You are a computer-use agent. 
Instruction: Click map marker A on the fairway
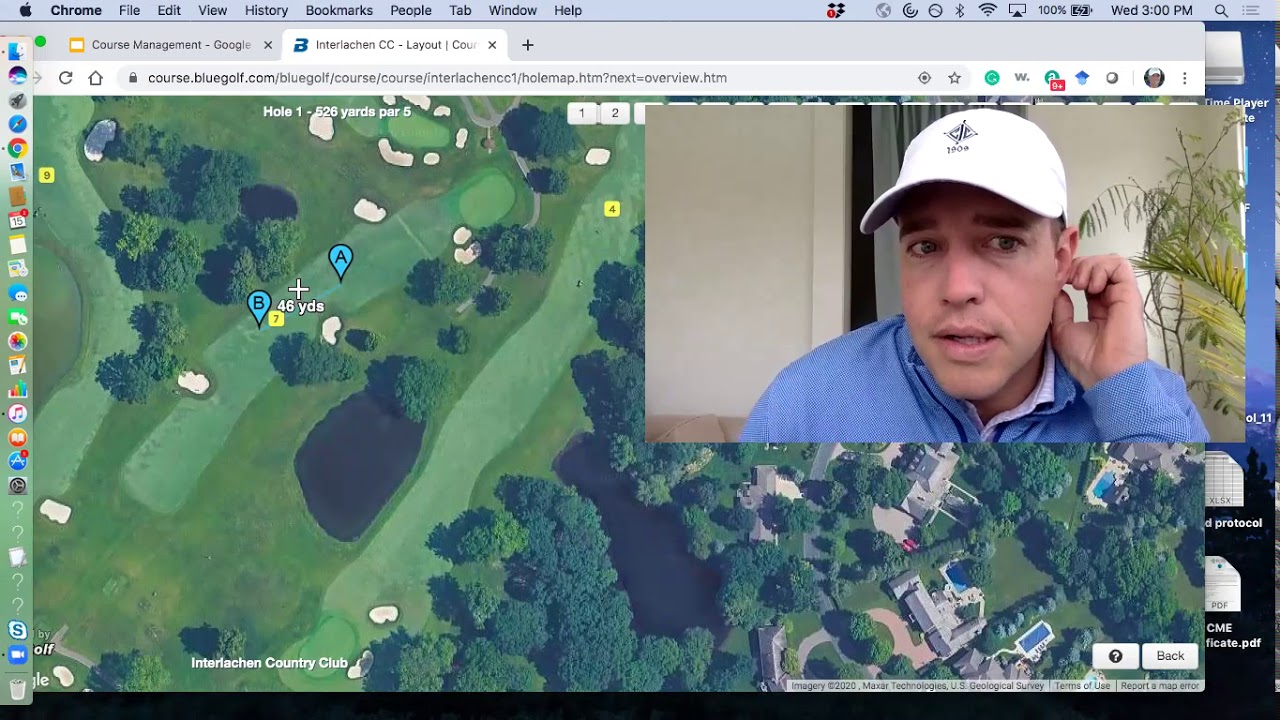tap(341, 261)
